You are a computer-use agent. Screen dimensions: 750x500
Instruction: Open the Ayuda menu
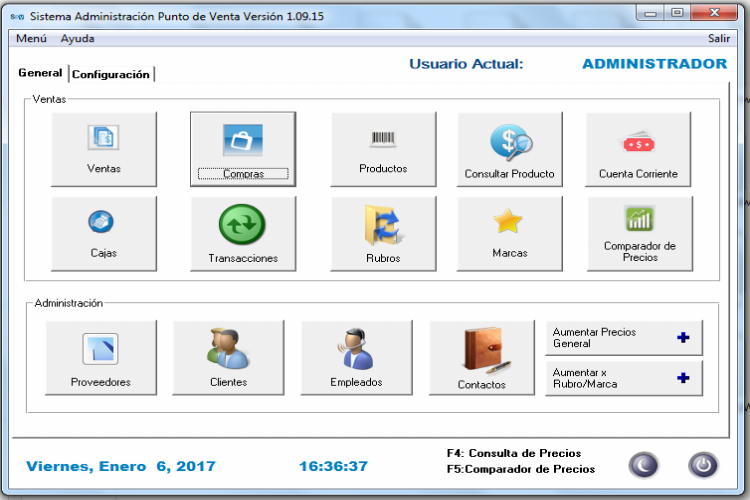point(77,38)
